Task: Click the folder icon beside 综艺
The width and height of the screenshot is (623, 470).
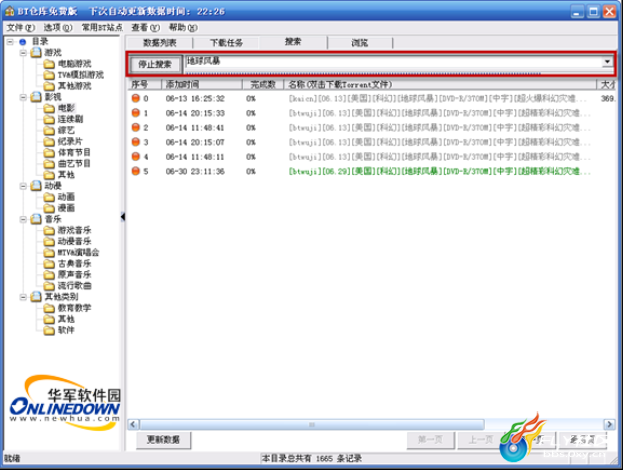Action: (x=49, y=131)
